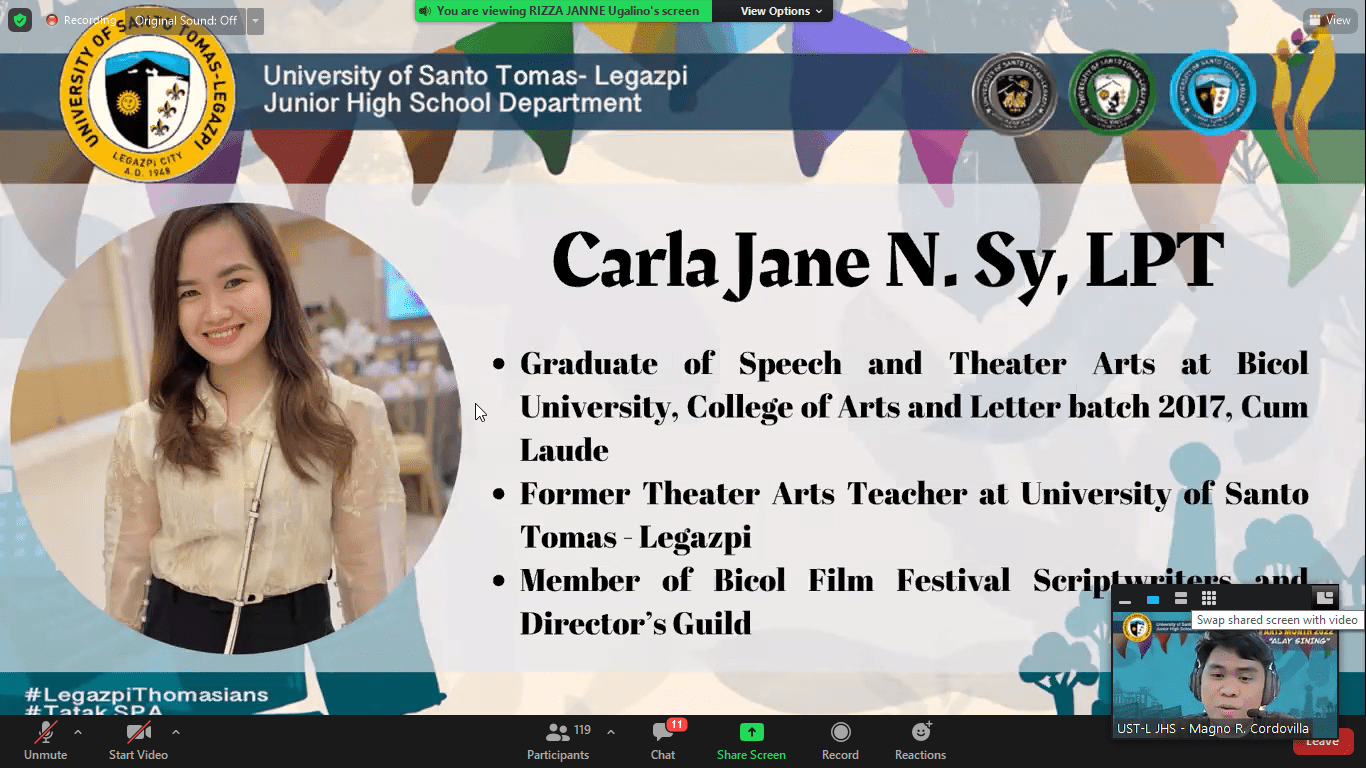Switch video panel to grid view

click(x=1209, y=598)
